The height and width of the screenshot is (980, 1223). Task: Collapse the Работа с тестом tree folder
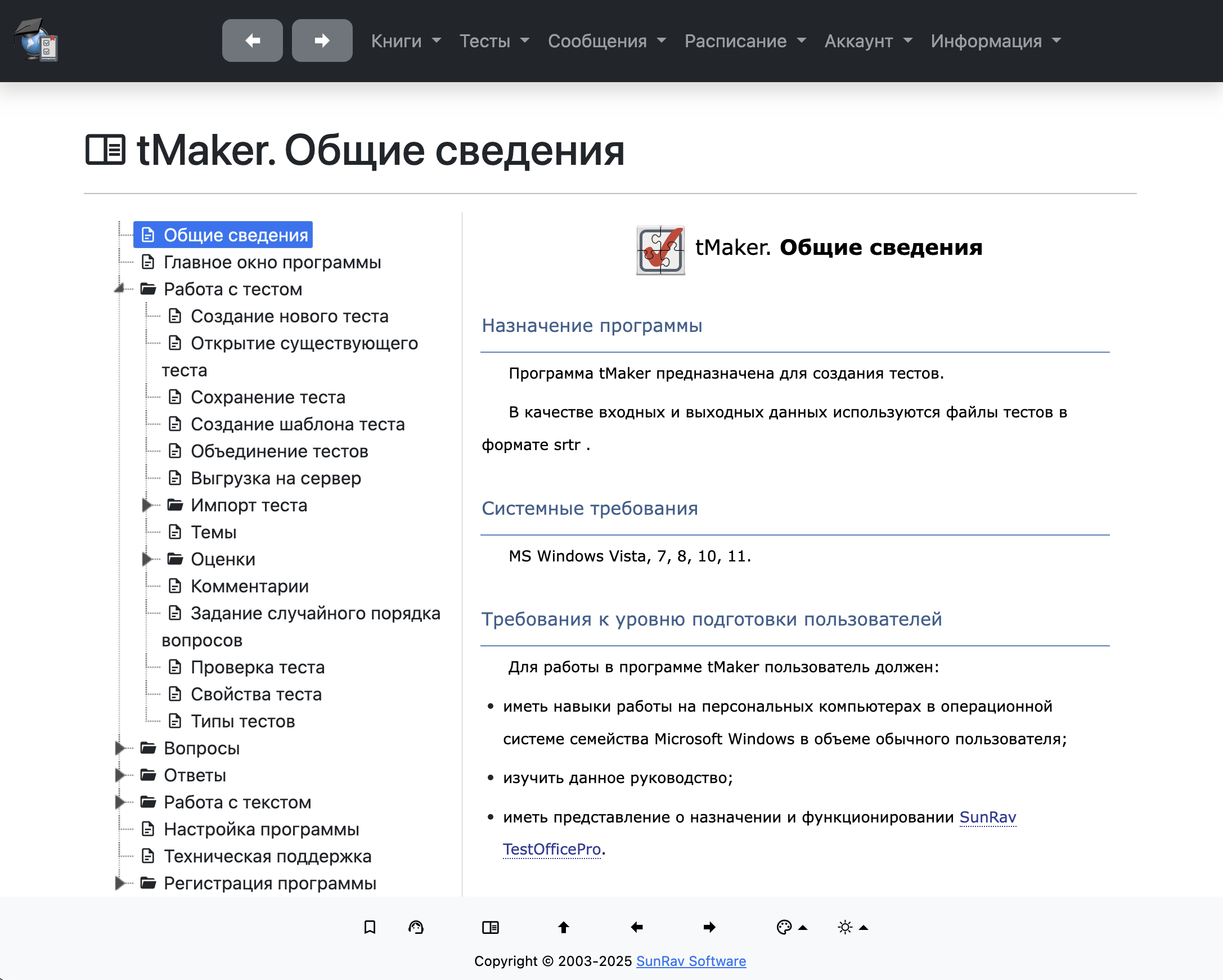pos(119,289)
